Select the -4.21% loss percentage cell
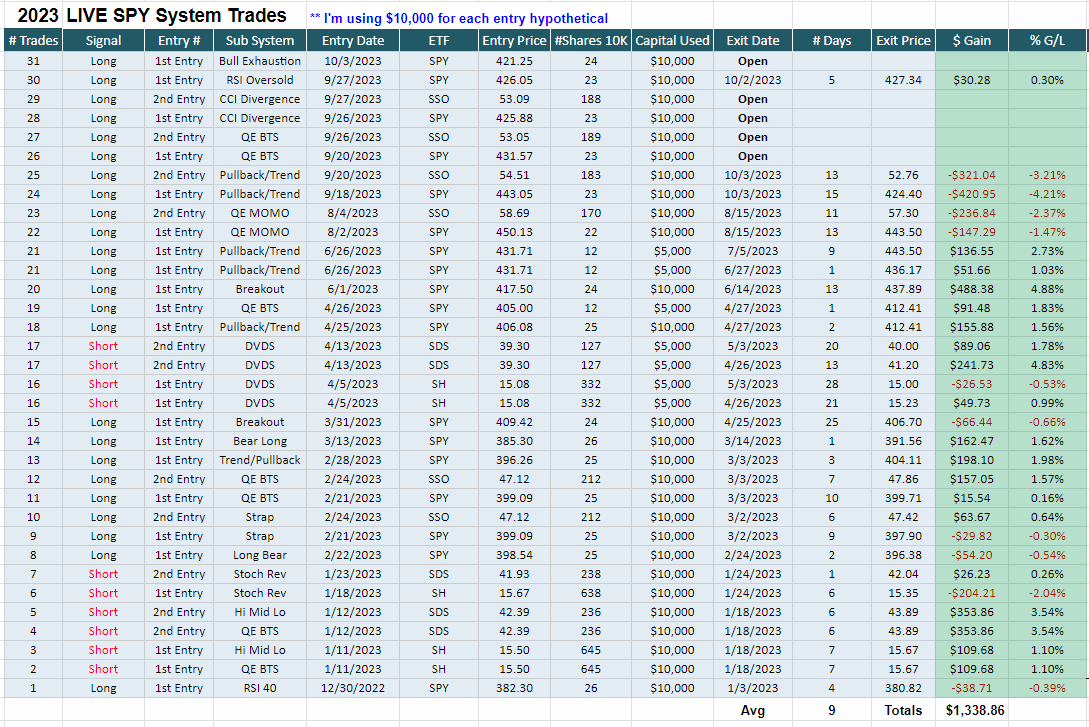 tap(1047, 194)
